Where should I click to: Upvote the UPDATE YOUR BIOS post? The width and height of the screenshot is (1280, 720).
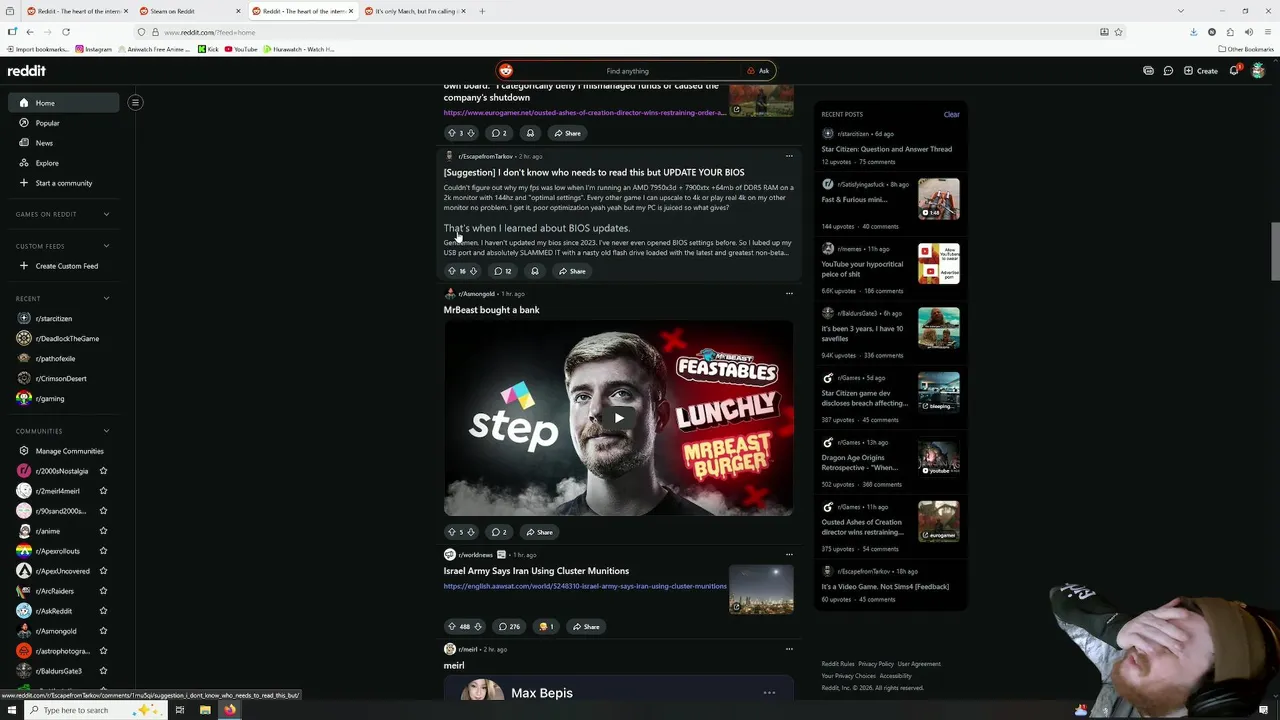click(x=452, y=271)
